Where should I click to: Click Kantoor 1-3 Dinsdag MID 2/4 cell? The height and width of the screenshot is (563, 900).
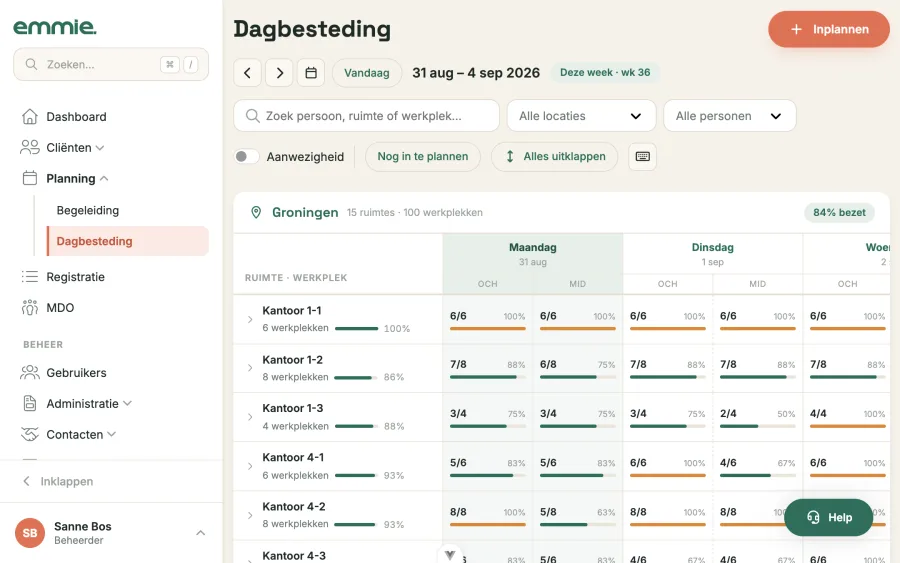pos(758,417)
